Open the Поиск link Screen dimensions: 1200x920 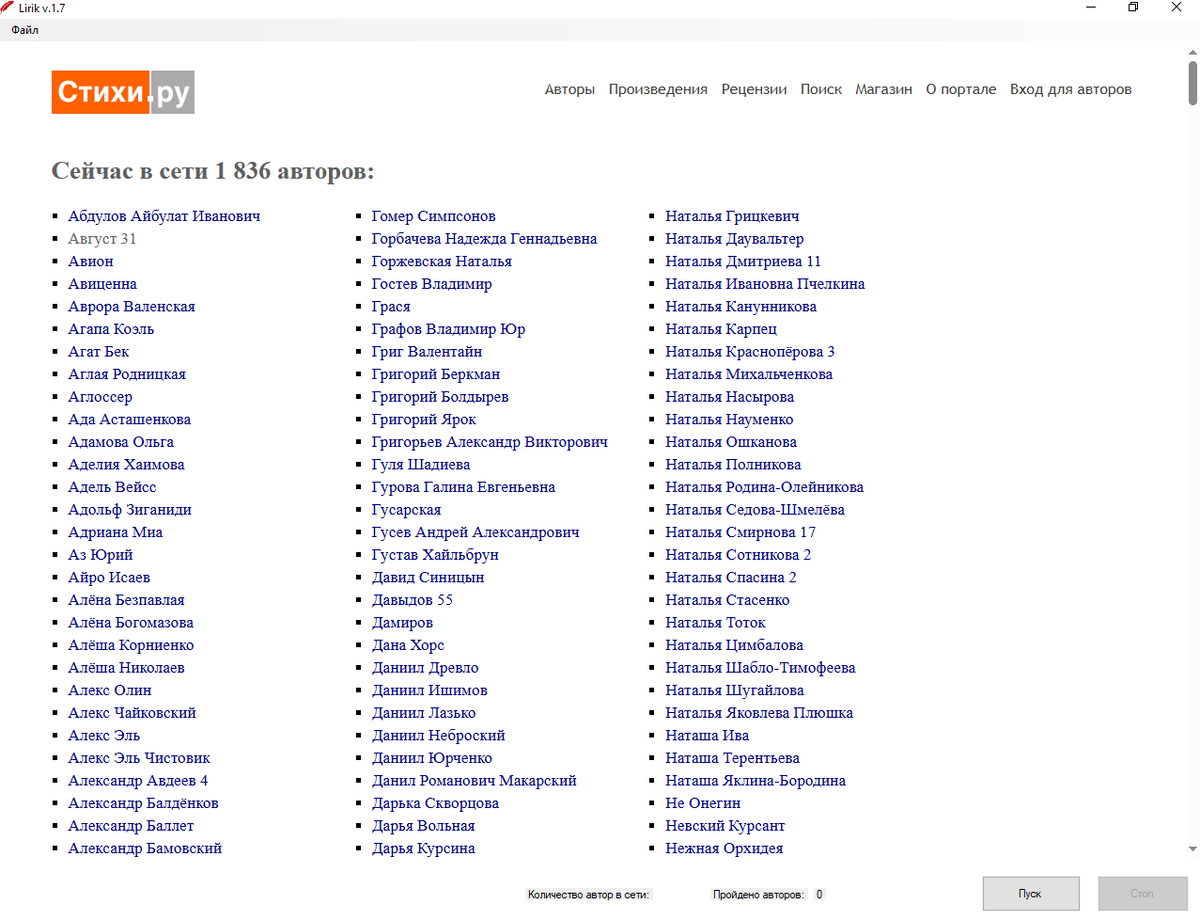821,89
